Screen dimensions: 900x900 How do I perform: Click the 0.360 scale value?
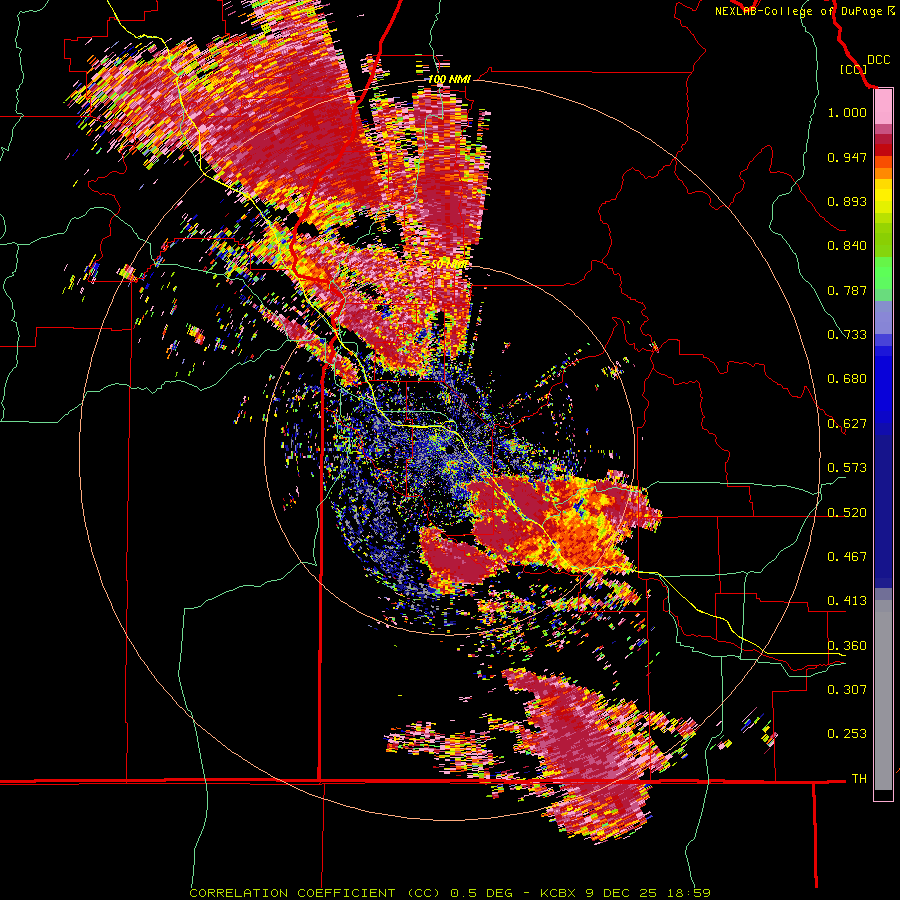click(847, 646)
